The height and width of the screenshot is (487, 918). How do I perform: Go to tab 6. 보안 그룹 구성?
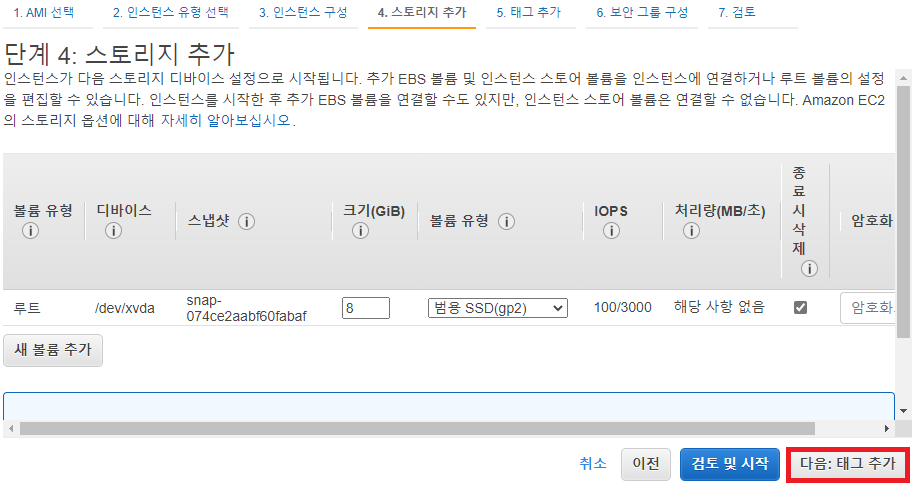(642, 12)
